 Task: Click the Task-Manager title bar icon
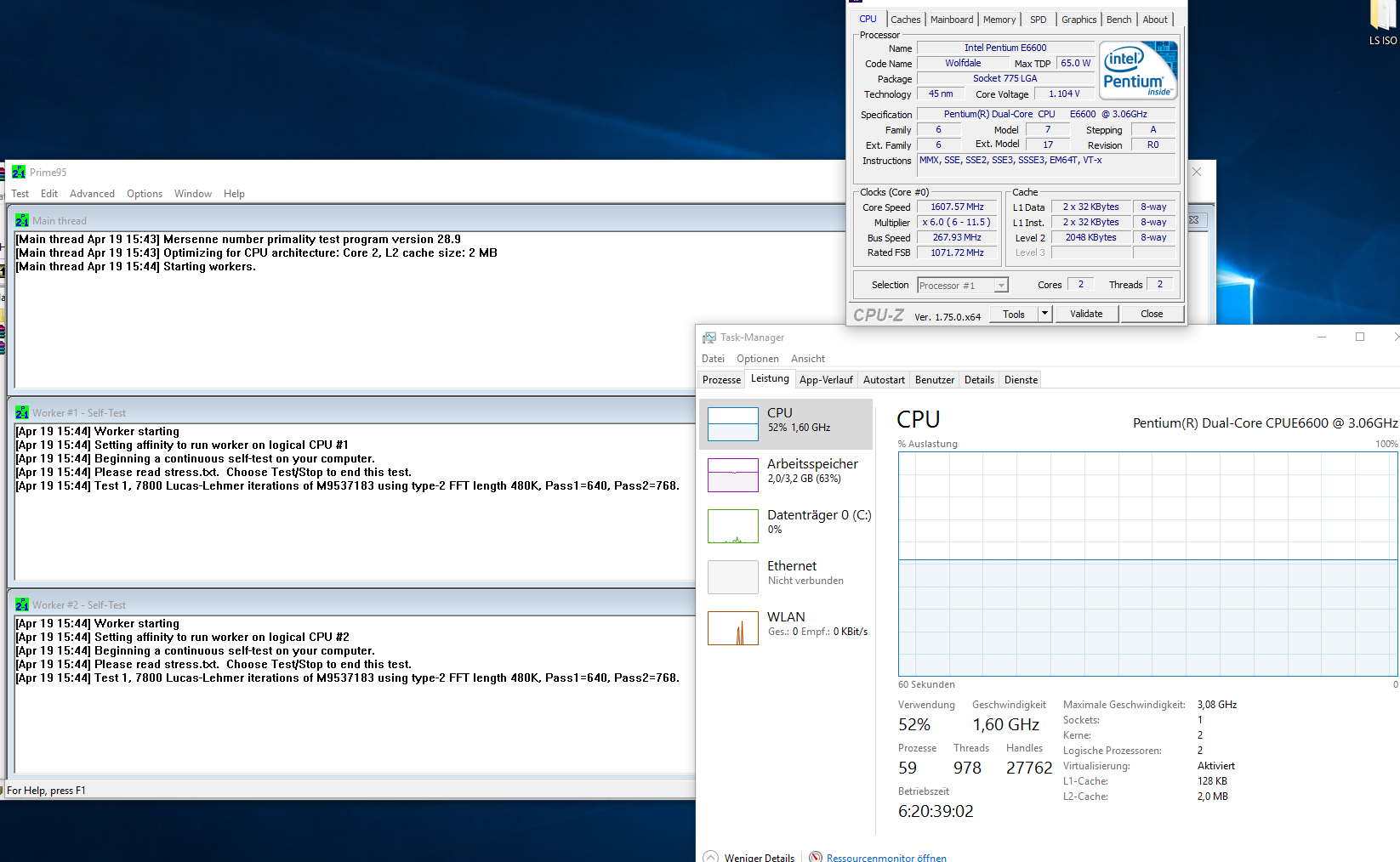(x=709, y=337)
